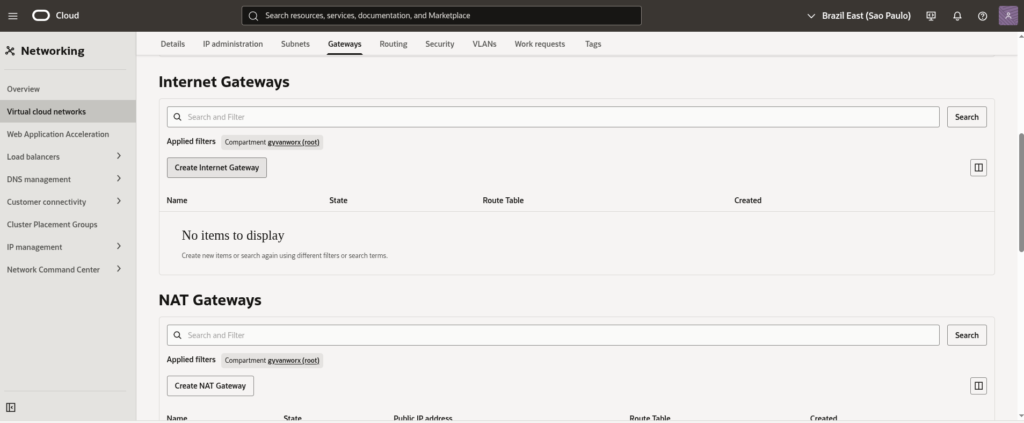
Task: Toggle column settings for NAT Gateways table
Action: (978, 386)
